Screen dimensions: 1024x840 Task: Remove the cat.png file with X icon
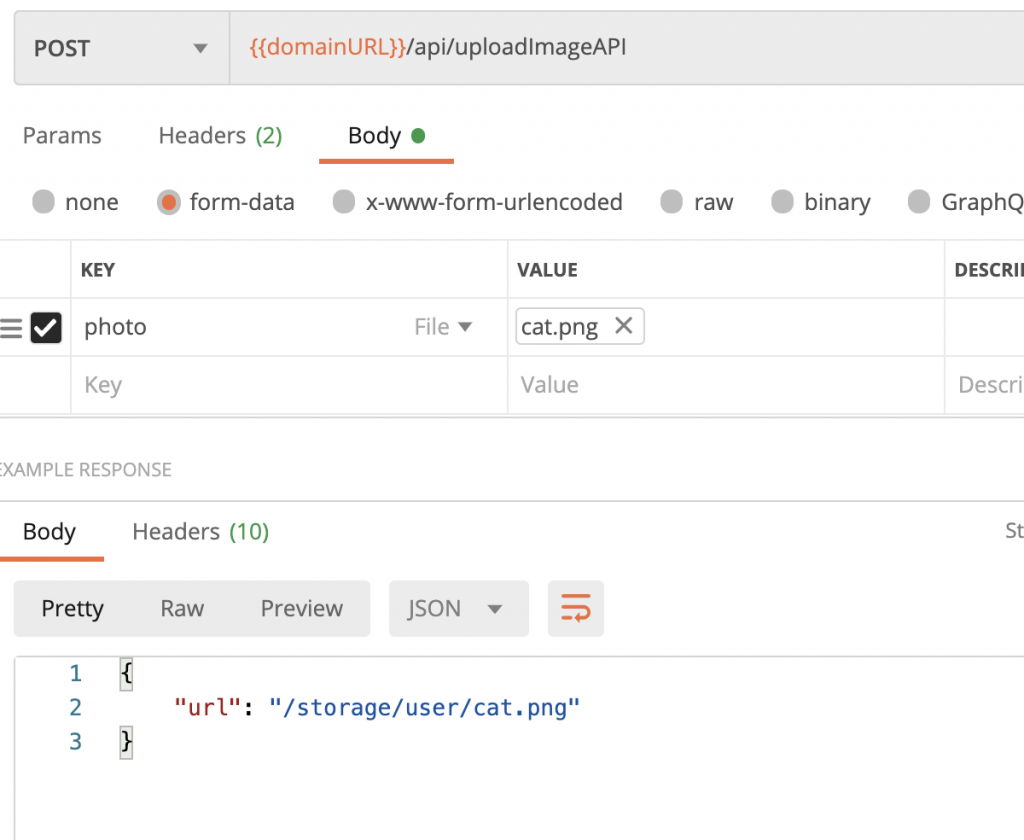623,326
